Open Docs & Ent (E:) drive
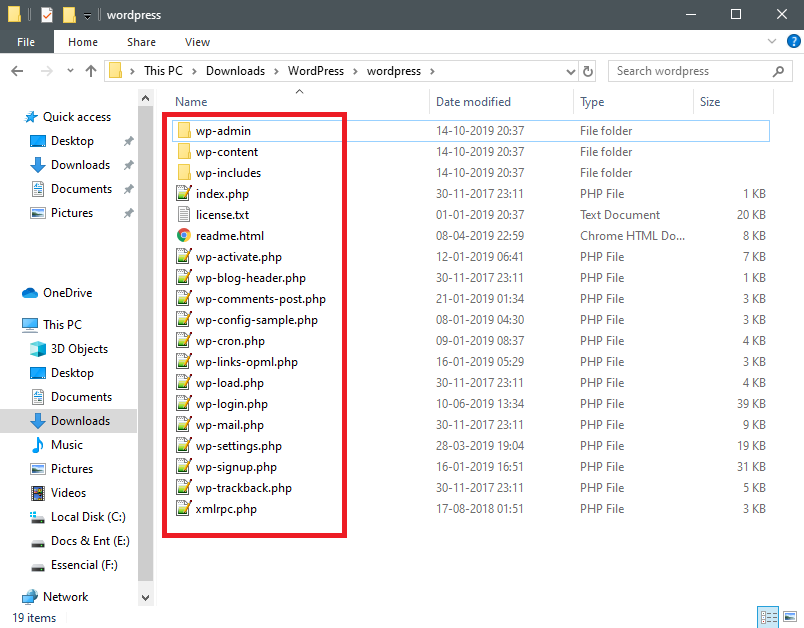804x628 pixels. coord(90,541)
